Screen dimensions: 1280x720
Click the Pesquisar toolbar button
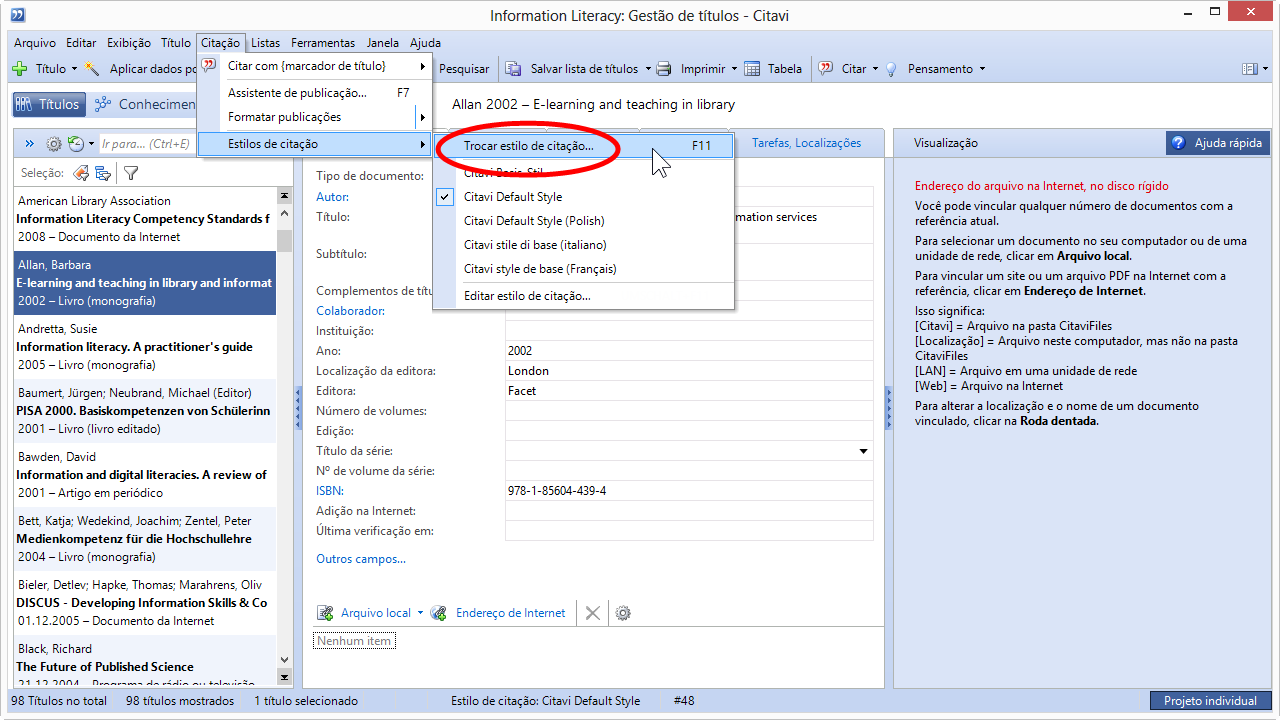(465, 69)
